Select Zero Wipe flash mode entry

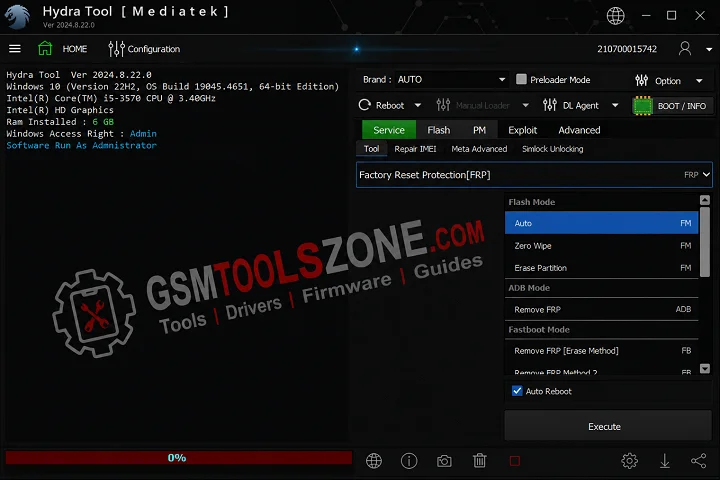click(x=602, y=246)
